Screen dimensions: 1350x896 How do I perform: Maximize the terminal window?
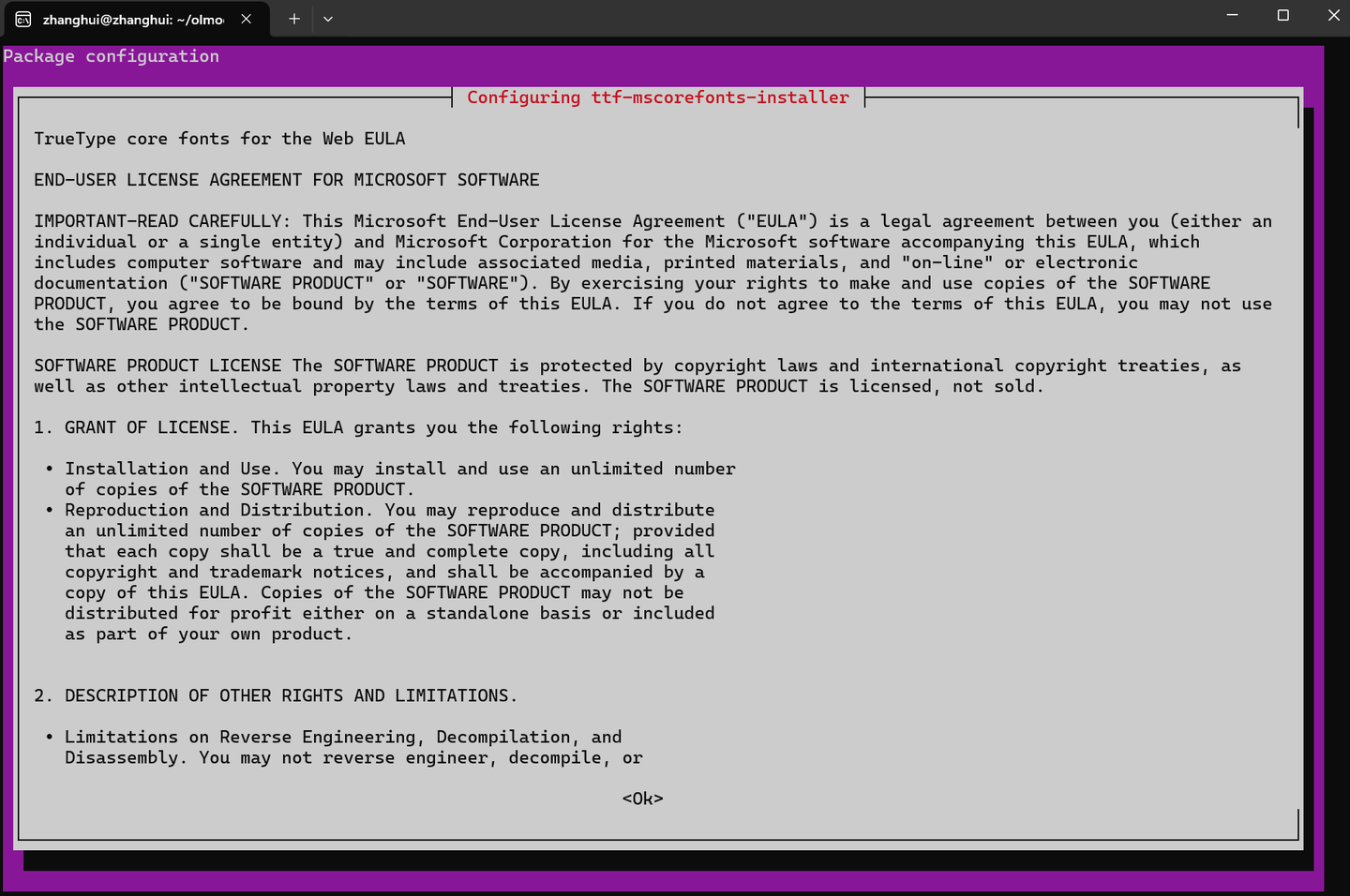(1283, 15)
